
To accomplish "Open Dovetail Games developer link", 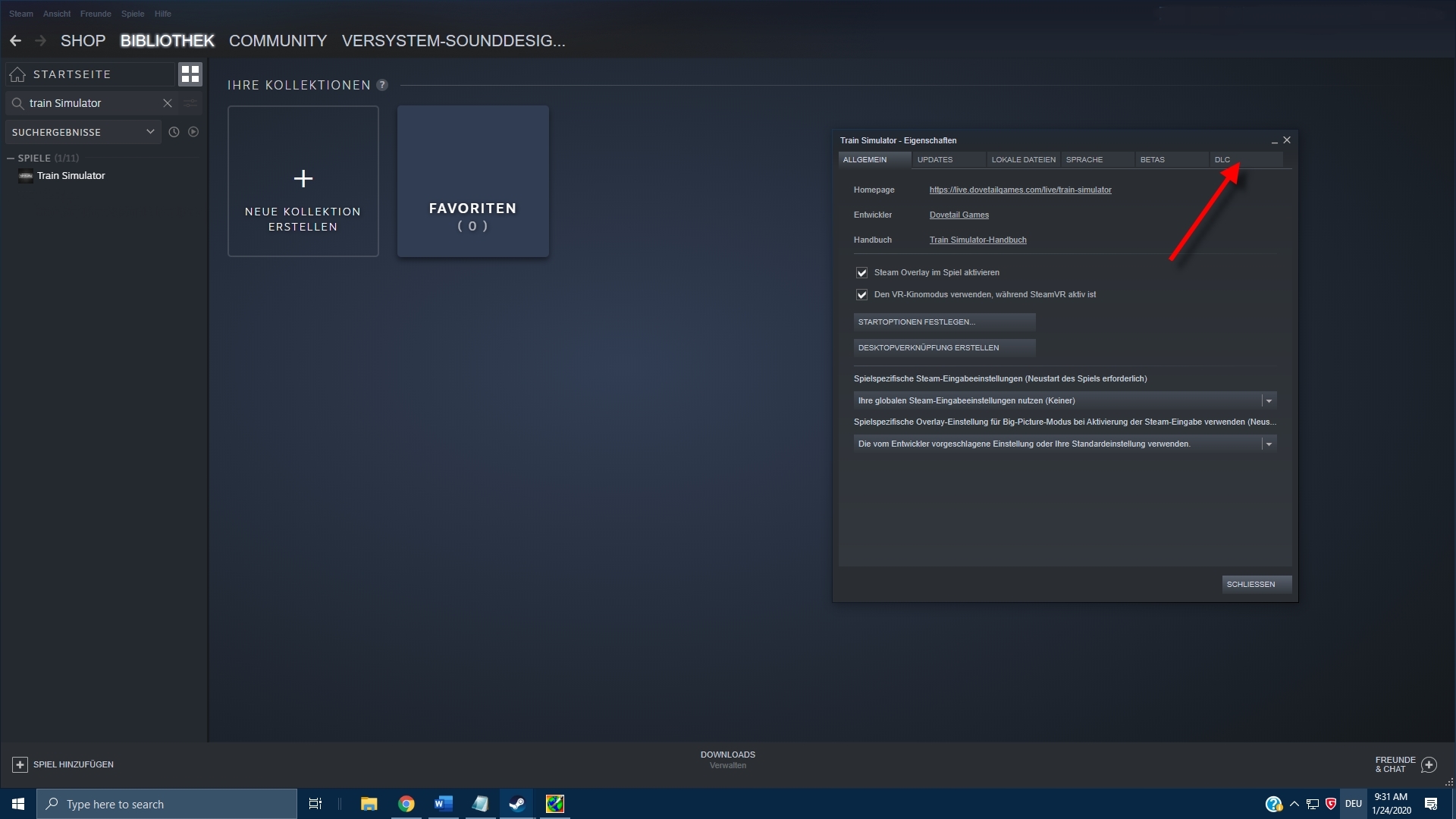I will pyautogui.click(x=959, y=215).
